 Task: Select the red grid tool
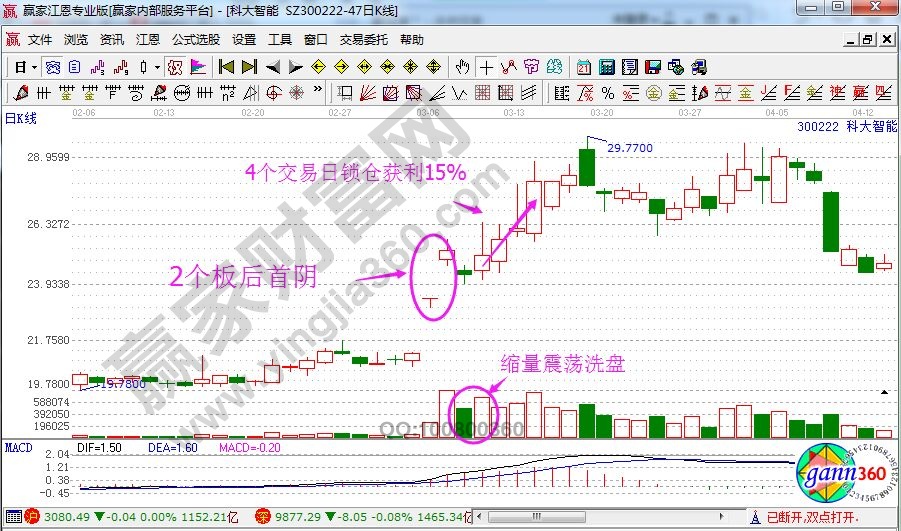tap(483, 93)
